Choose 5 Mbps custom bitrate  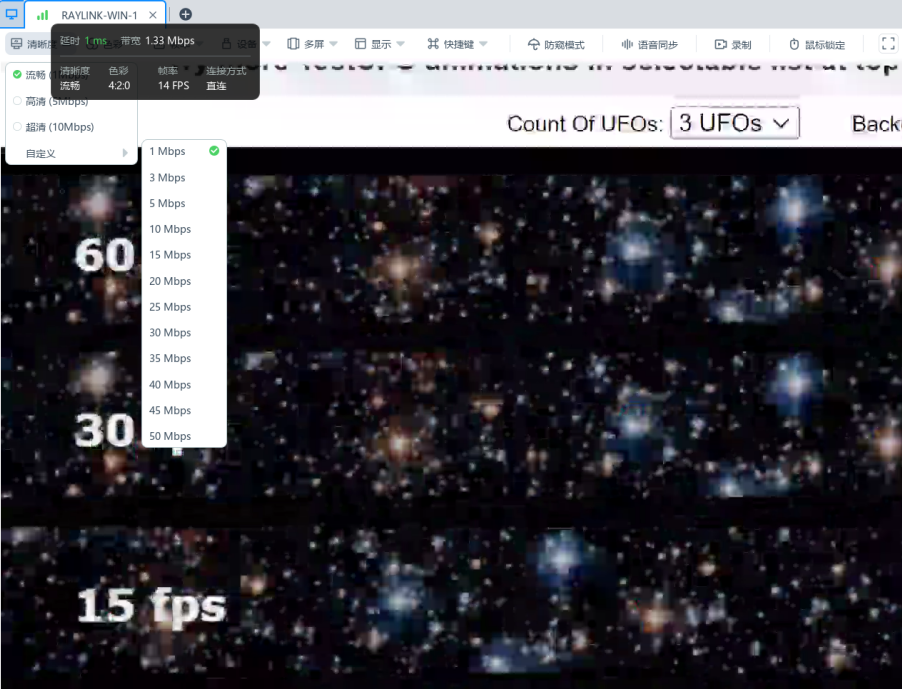[x=184, y=204]
